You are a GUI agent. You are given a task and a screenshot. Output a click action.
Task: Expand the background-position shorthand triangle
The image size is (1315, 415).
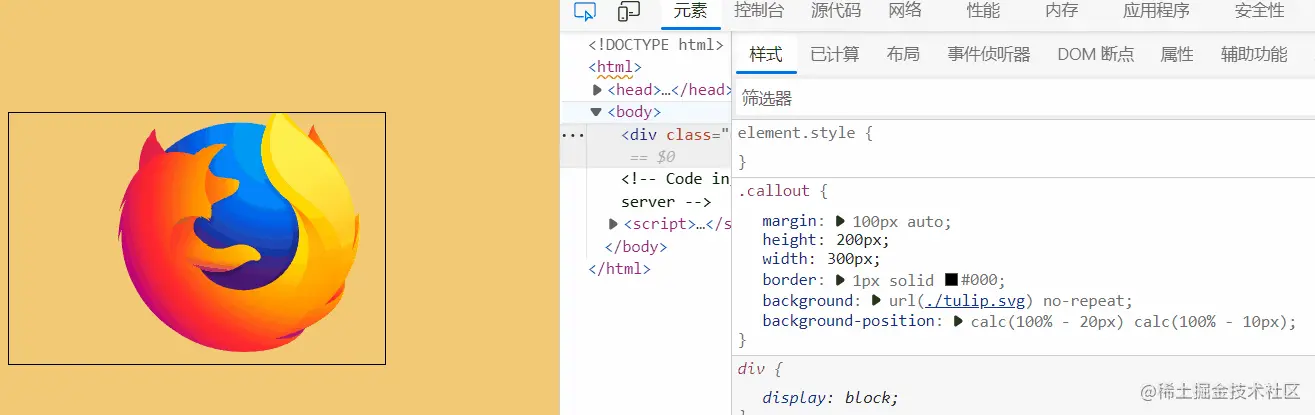click(957, 321)
